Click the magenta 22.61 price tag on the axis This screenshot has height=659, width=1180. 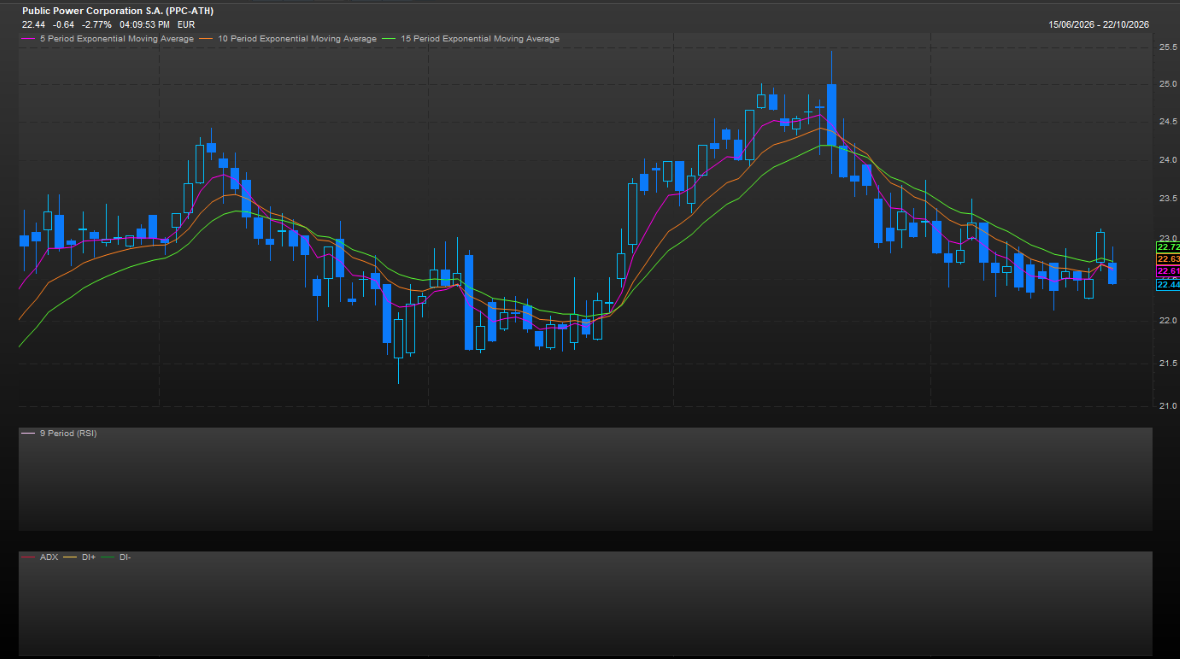coord(1168,272)
